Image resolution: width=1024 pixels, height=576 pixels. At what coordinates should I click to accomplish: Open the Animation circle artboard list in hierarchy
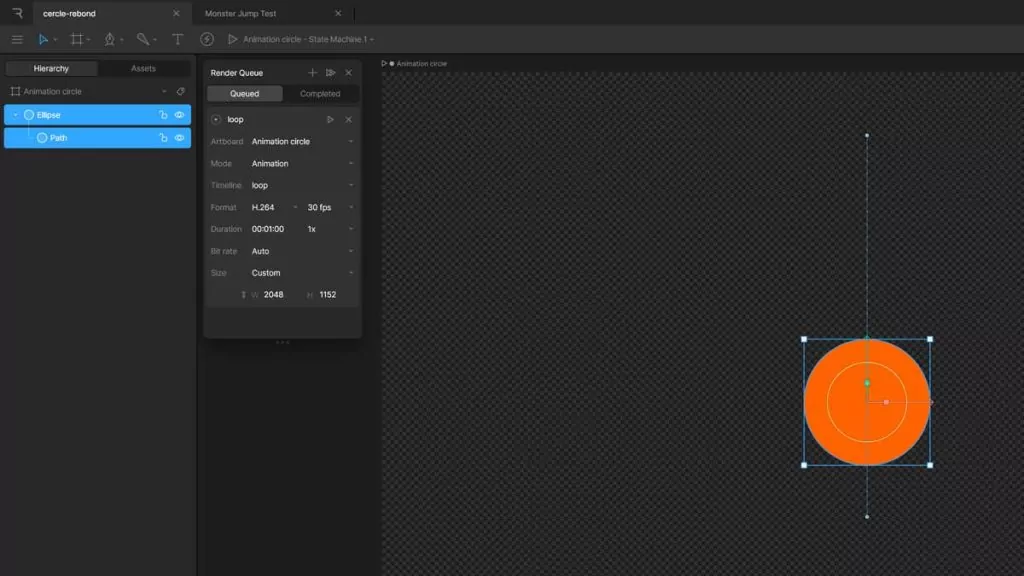pyautogui.click(x=164, y=91)
